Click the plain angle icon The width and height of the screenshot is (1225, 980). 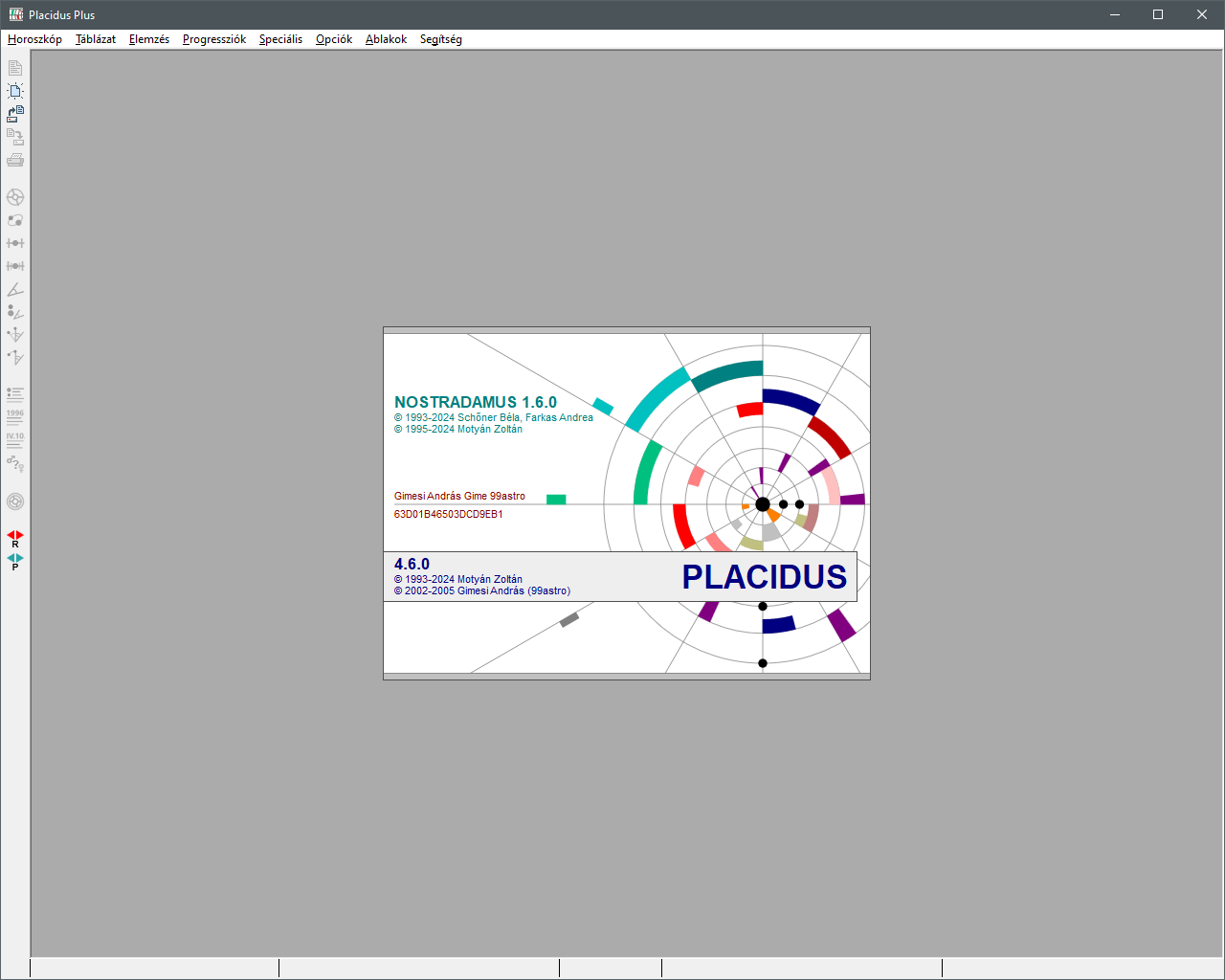point(15,289)
